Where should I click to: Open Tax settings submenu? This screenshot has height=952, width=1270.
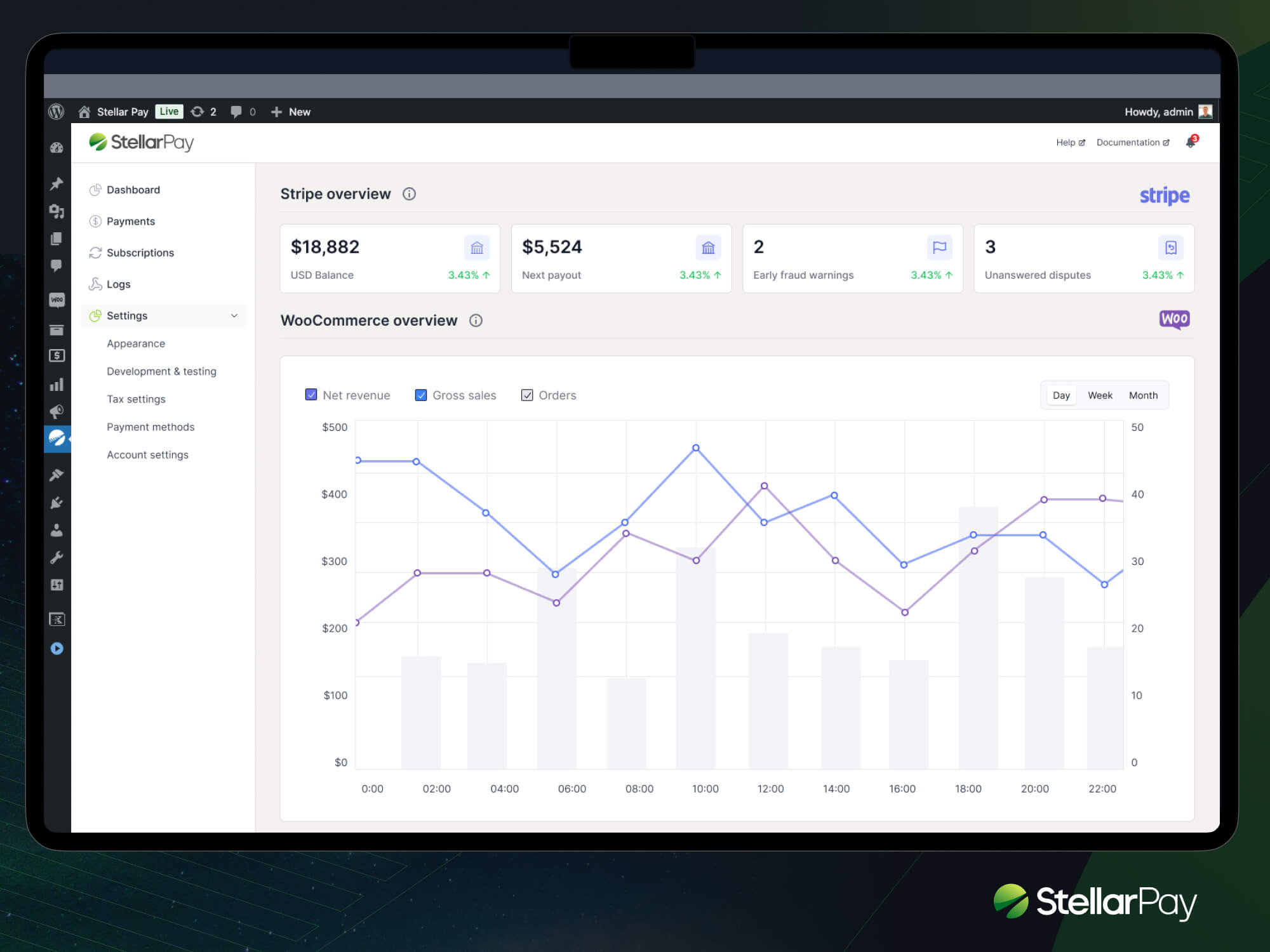[x=136, y=399]
